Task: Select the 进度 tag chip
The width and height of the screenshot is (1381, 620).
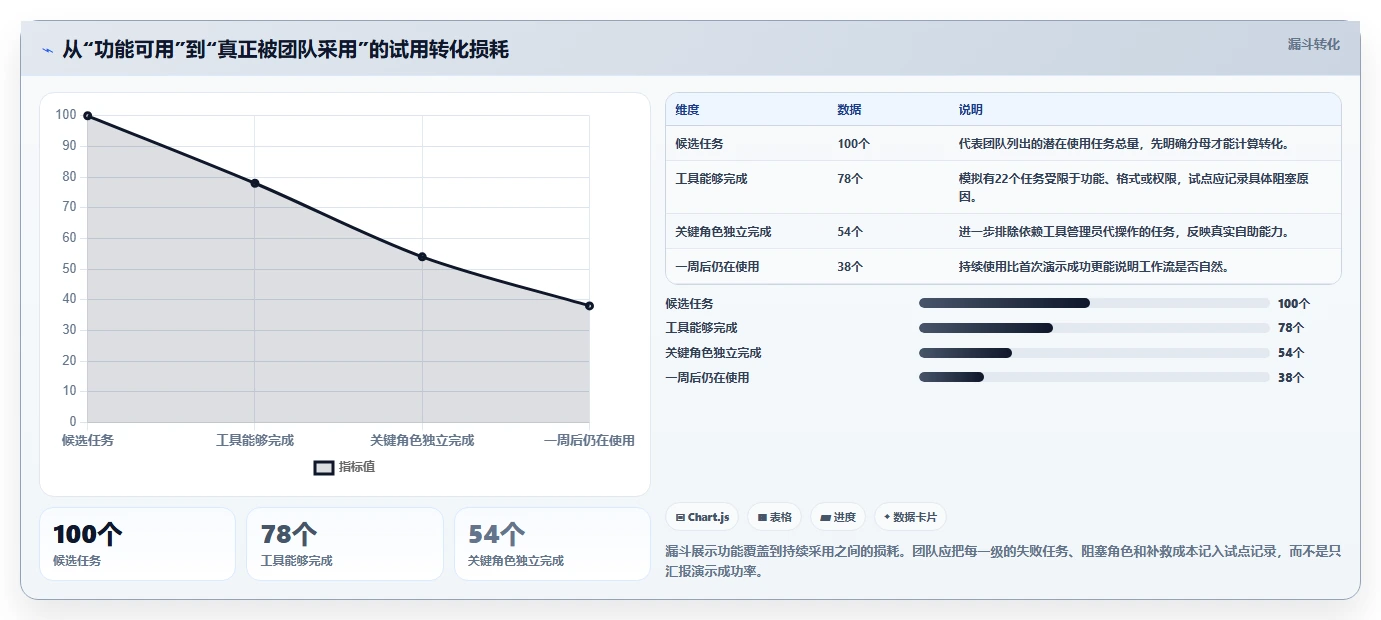Action: click(x=838, y=517)
